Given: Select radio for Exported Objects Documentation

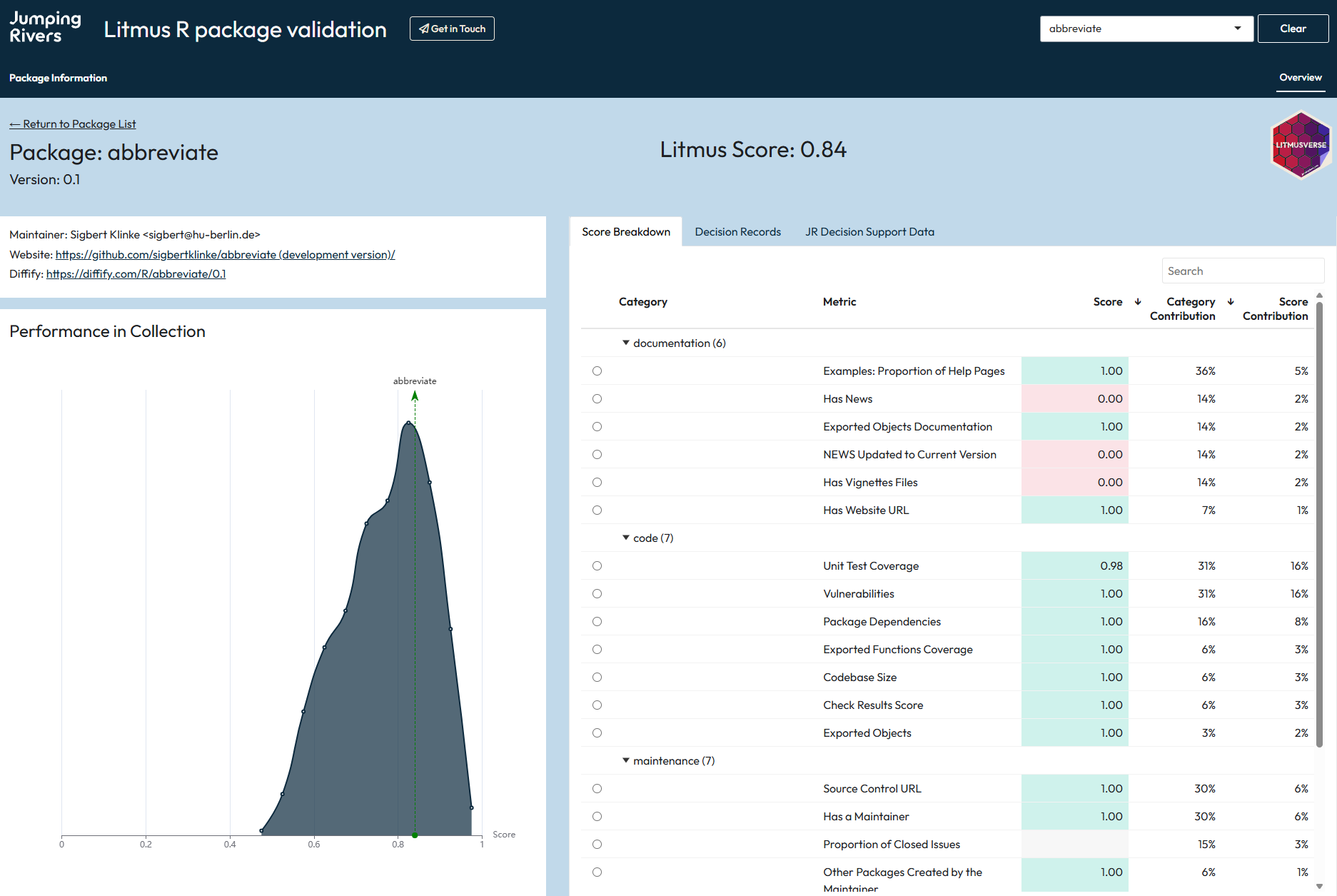Looking at the screenshot, I should pyautogui.click(x=597, y=427).
